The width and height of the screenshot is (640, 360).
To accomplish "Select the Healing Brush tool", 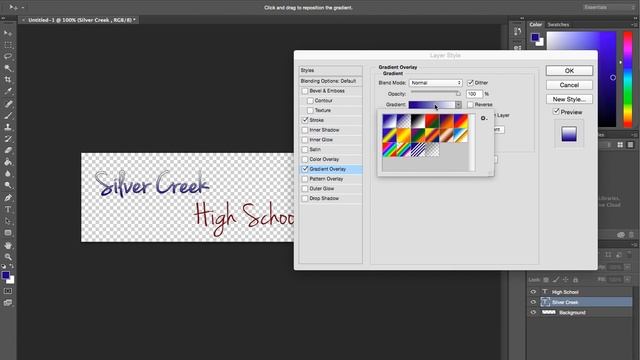I will [8, 104].
